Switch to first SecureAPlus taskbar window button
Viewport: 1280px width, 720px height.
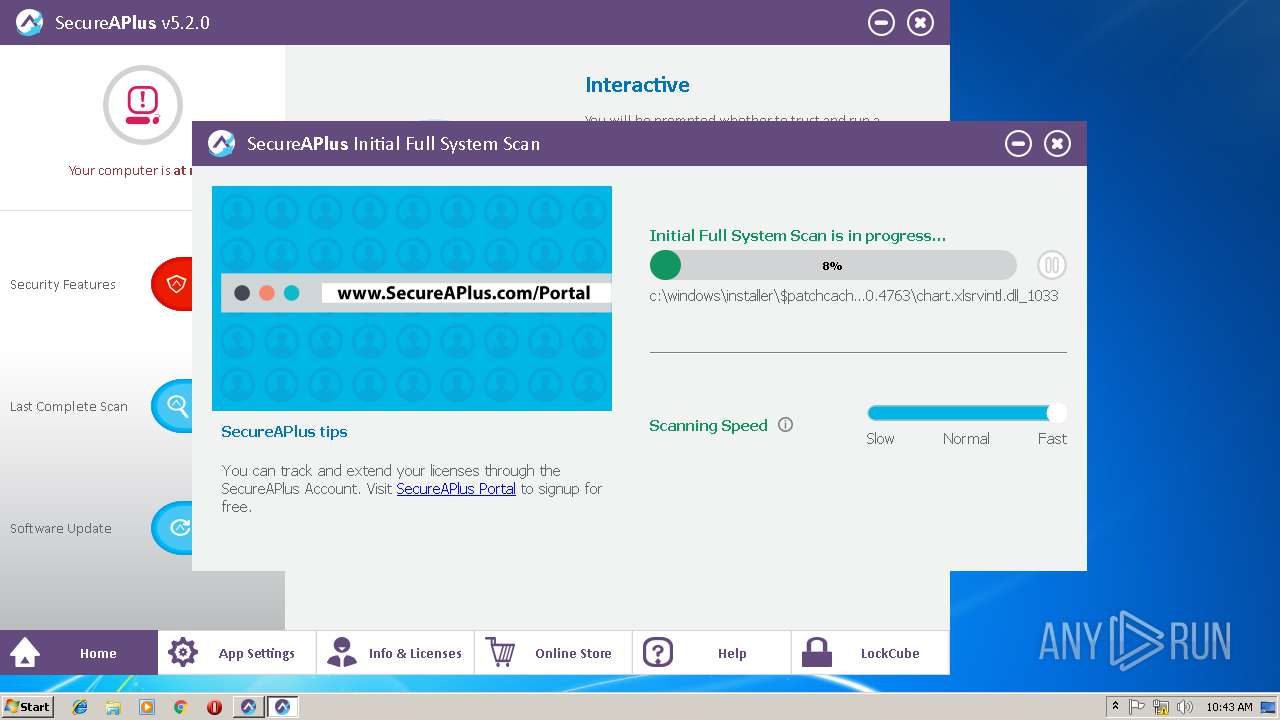click(x=249, y=706)
